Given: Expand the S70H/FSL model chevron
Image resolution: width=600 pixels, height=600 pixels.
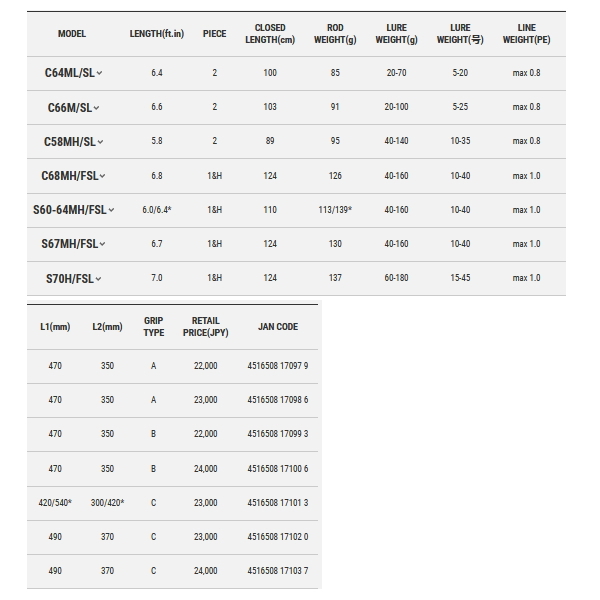Looking at the screenshot, I should tap(98, 279).
